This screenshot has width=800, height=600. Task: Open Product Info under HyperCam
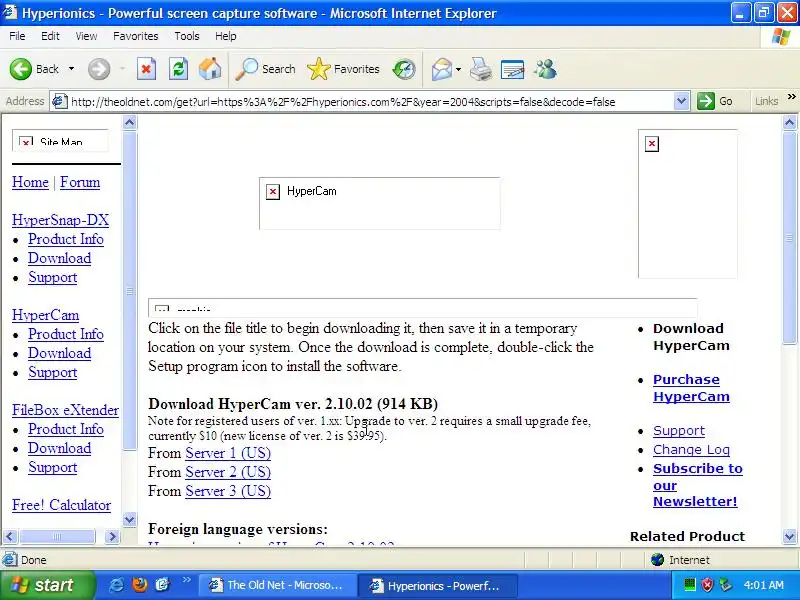(66, 334)
